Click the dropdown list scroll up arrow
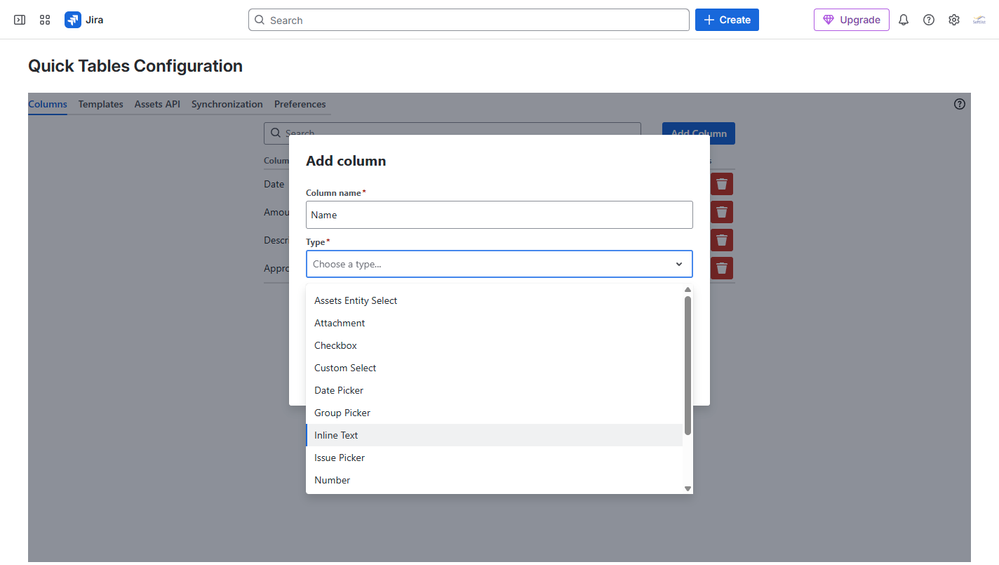 tap(687, 290)
